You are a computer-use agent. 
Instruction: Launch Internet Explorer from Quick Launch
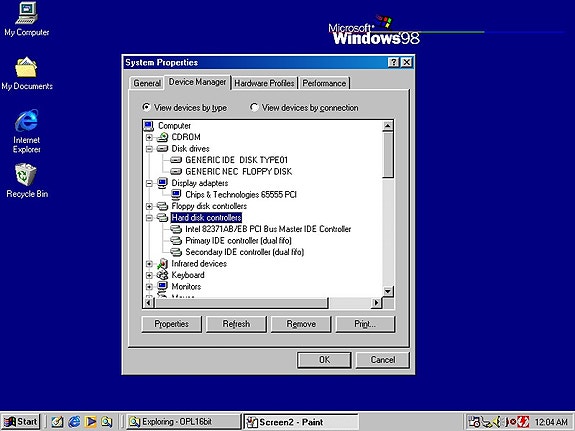[x=74, y=422]
